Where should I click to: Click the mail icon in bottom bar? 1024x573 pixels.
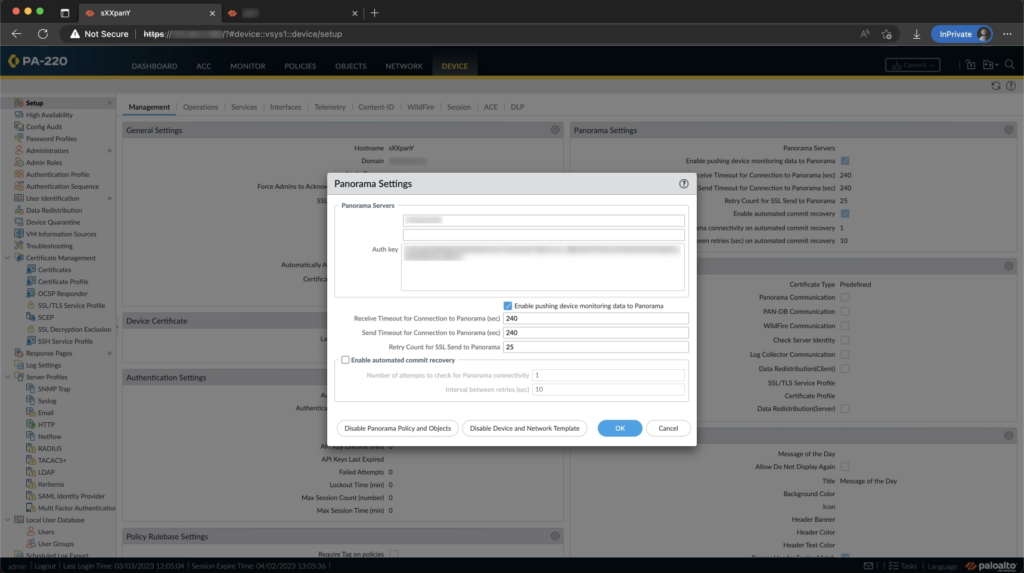868,566
